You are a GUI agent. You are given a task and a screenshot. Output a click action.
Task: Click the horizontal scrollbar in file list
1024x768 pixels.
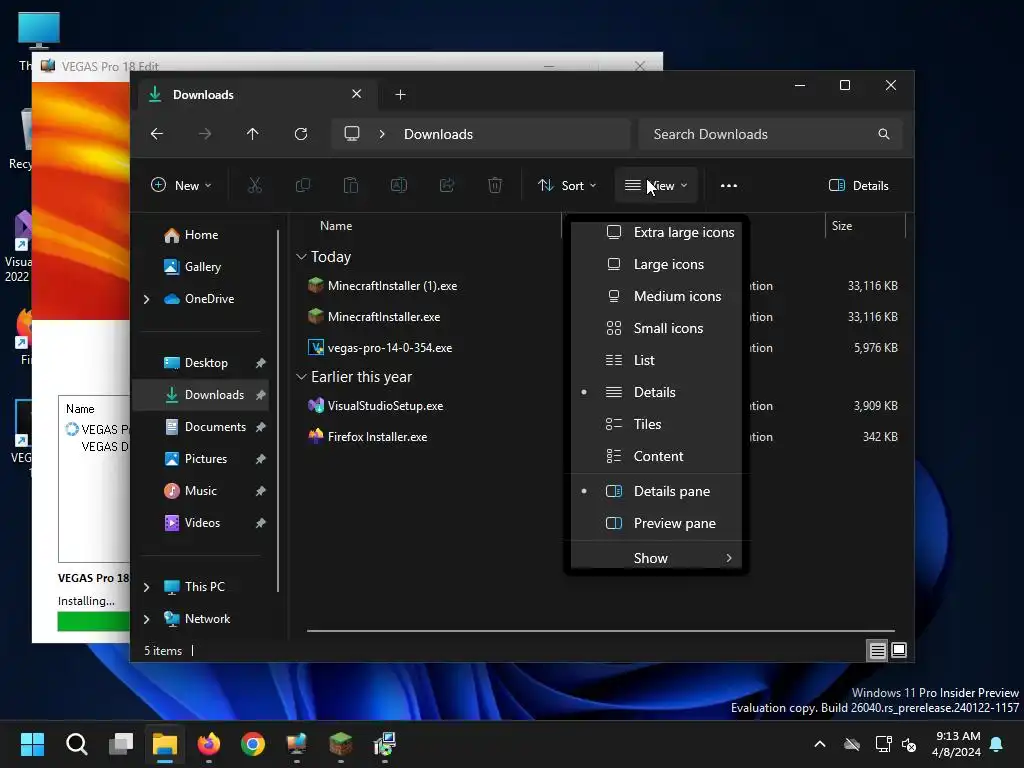tap(601, 631)
